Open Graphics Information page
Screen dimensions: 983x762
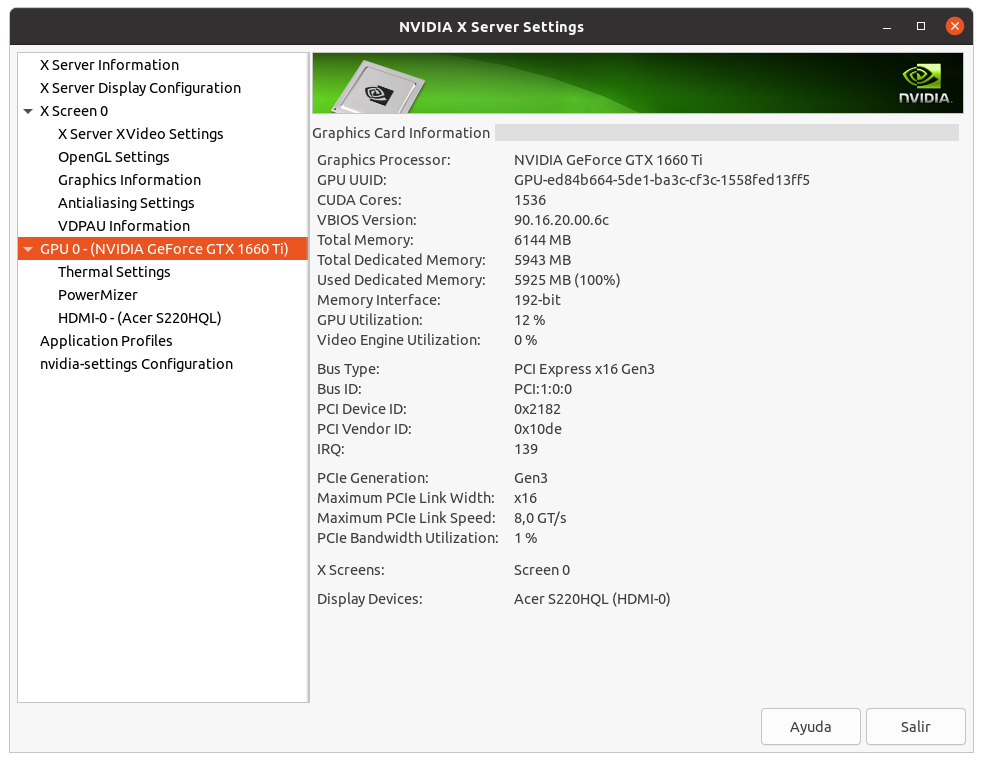(x=129, y=180)
